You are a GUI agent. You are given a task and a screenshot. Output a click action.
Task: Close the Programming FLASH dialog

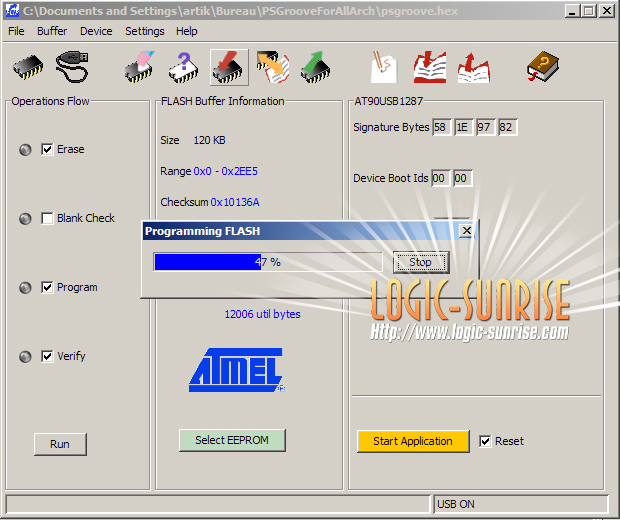[466, 231]
